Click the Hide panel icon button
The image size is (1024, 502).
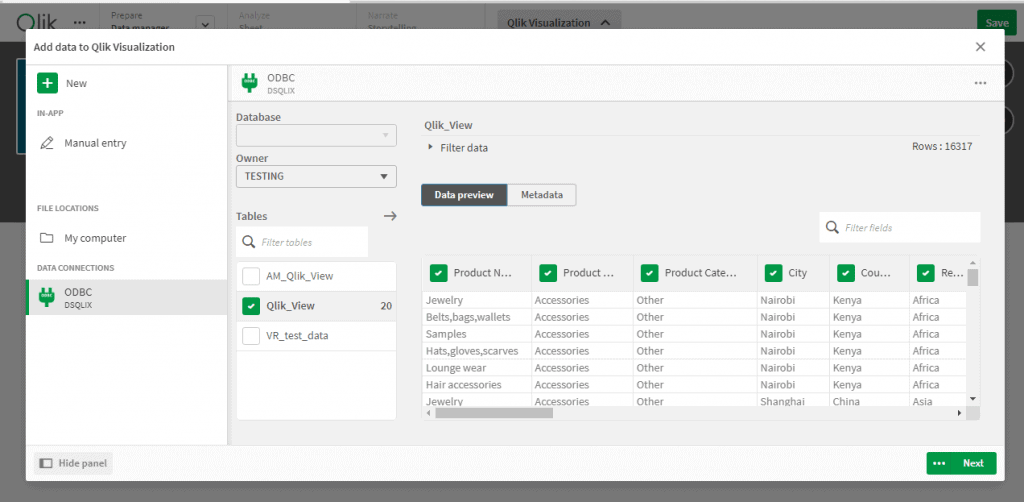pos(73,463)
